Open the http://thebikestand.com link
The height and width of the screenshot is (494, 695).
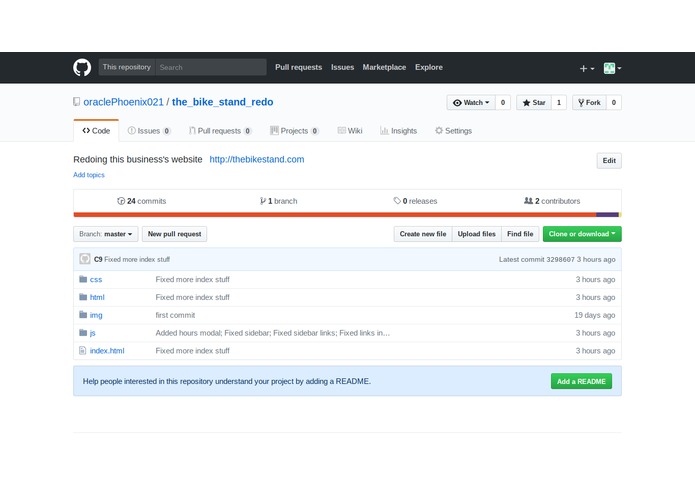click(257, 159)
